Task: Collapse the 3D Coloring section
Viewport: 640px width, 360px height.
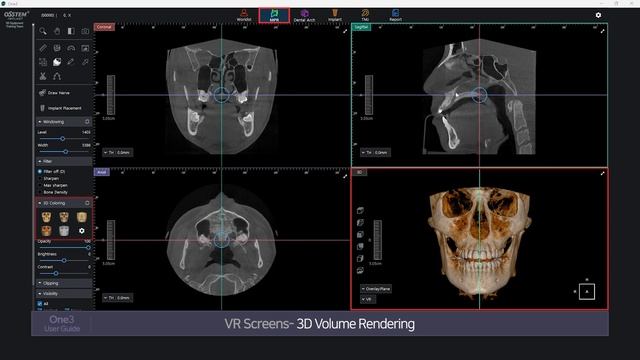Action: pyautogui.click(x=40, y=203)
